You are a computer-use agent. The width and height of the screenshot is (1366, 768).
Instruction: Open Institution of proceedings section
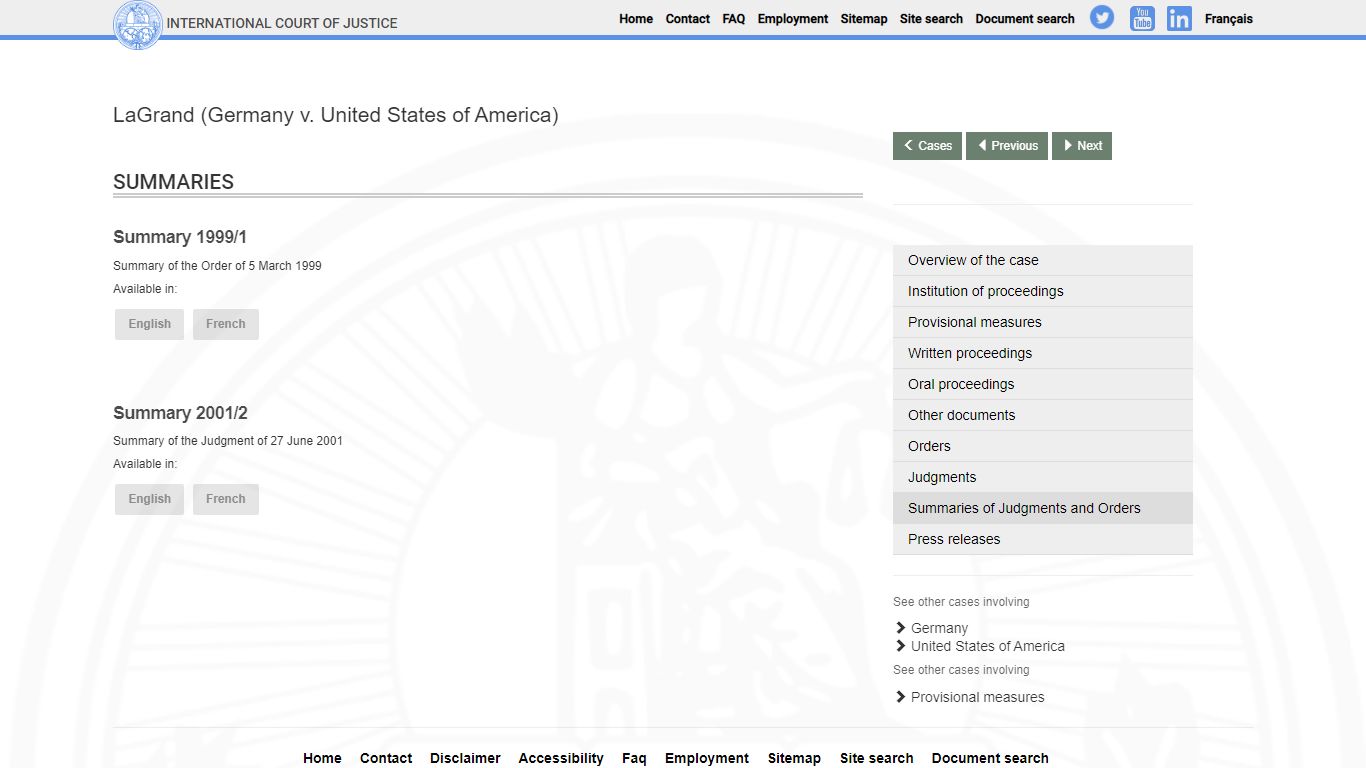pyautogui.click(x=1043, y=291)
